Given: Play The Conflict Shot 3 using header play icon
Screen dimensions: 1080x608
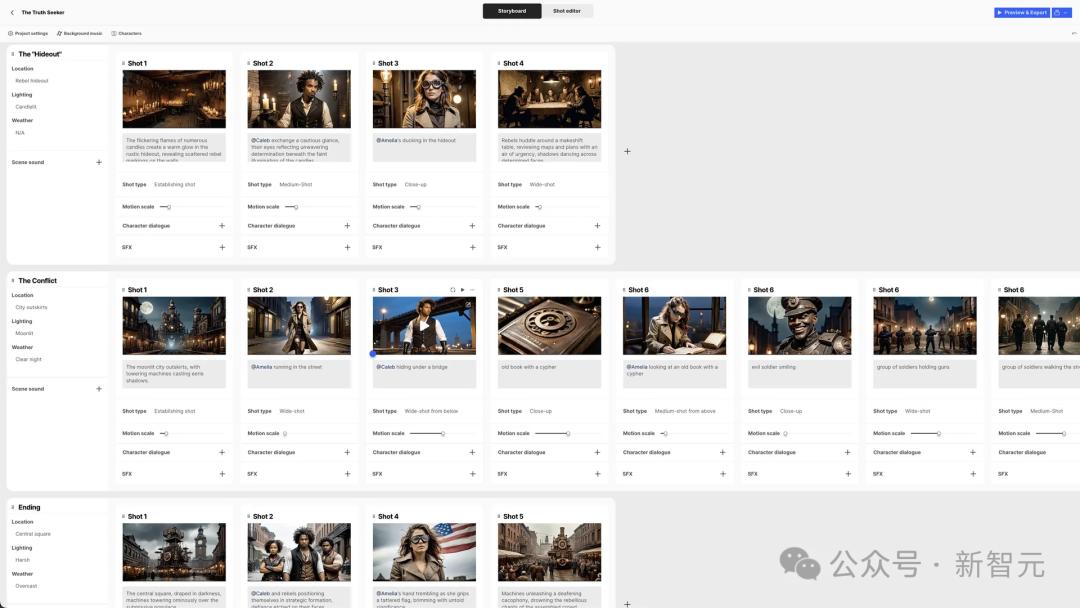Looking at the screenshot, I should click(x=463, y=290).
